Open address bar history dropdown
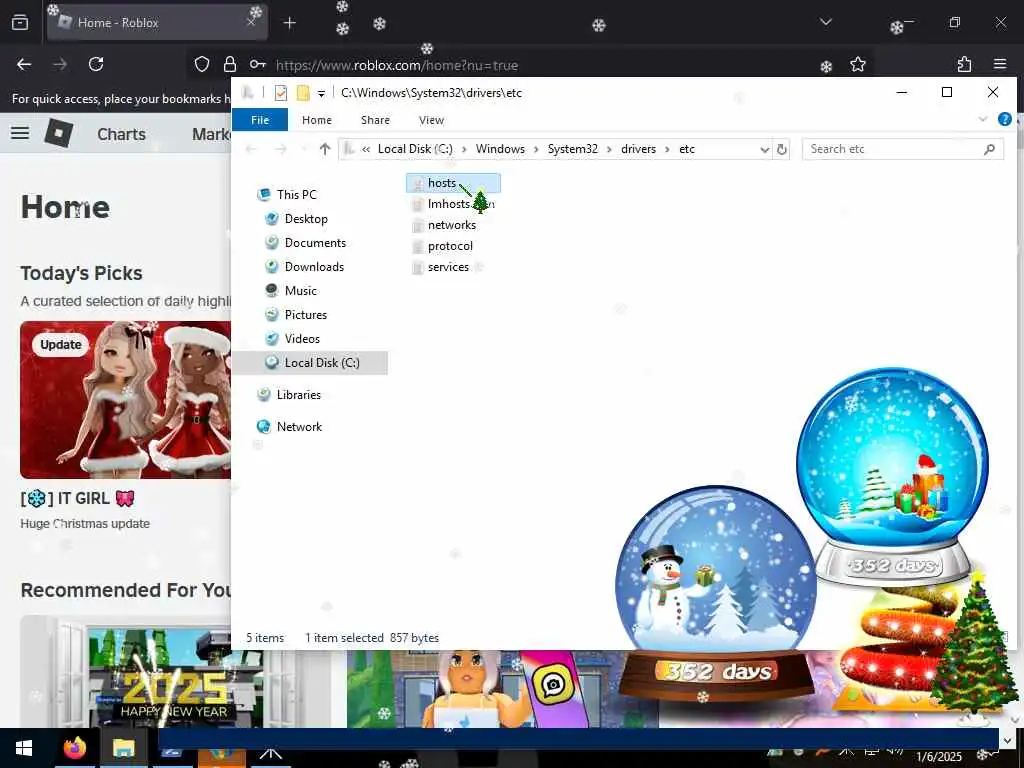The width and height of the screenshot is (1024, 768). pos(765,150)
